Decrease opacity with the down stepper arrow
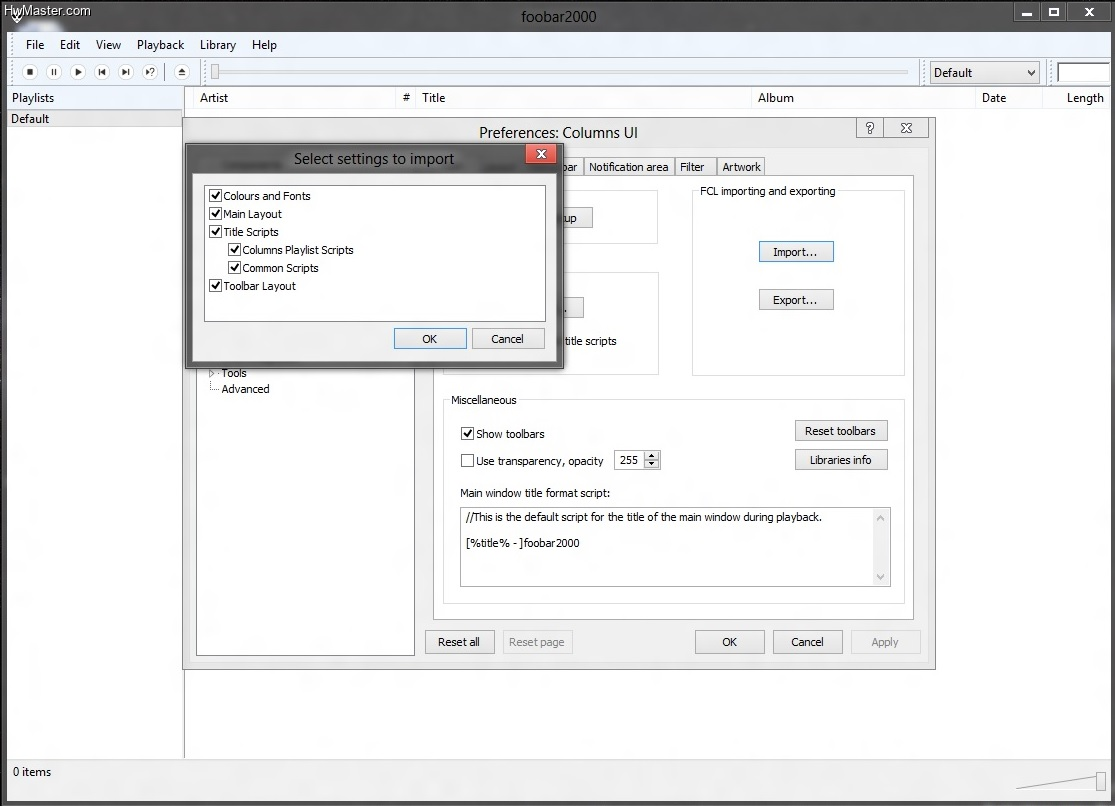1115x806 pixels. pyautogui.click(x=651, y=465)
